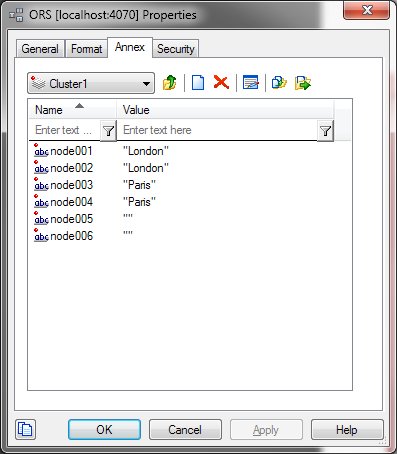
Task: Select the node001 row name
Action: [x=71, y=151]
